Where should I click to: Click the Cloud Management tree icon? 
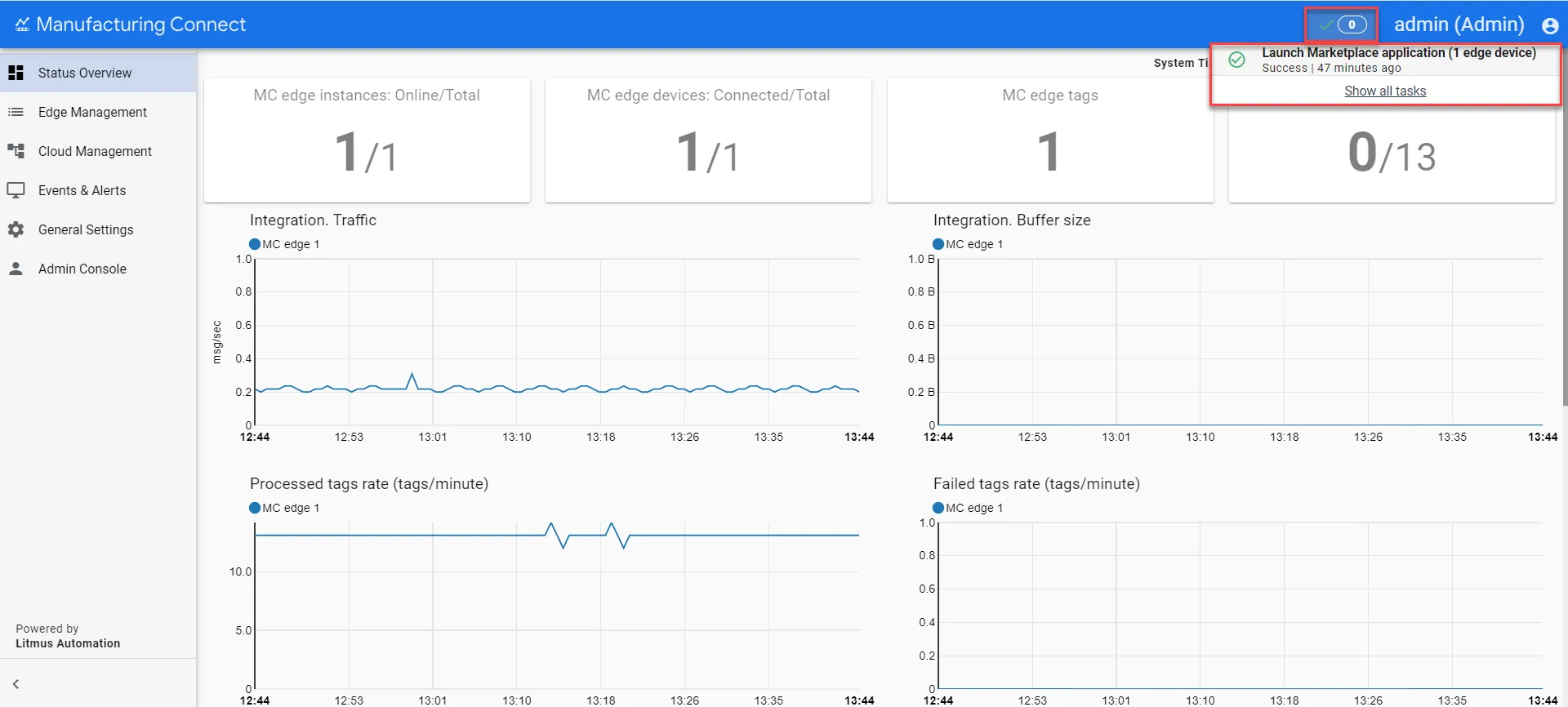pos(16,151)
